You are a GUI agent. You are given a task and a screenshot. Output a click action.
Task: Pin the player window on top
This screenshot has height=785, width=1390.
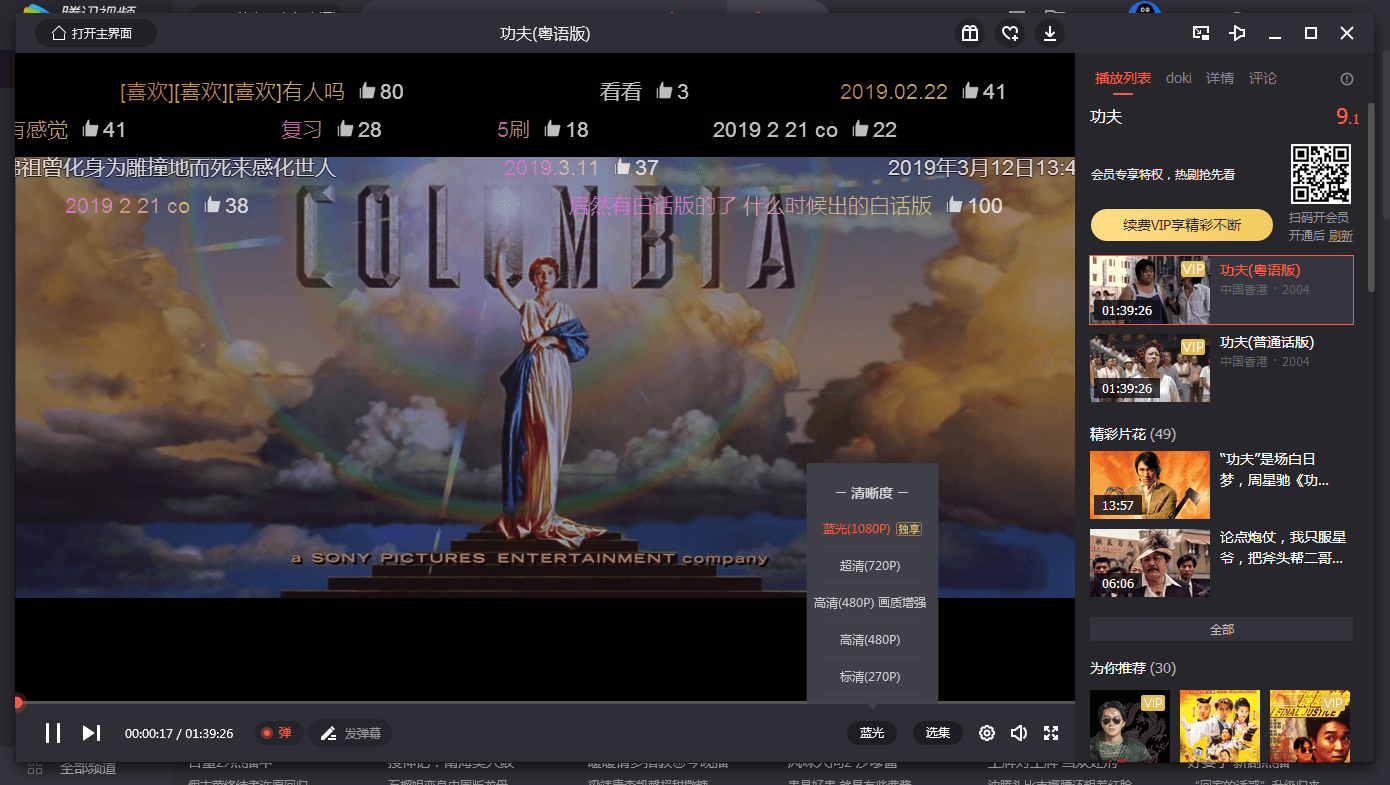coord(1238,33)
